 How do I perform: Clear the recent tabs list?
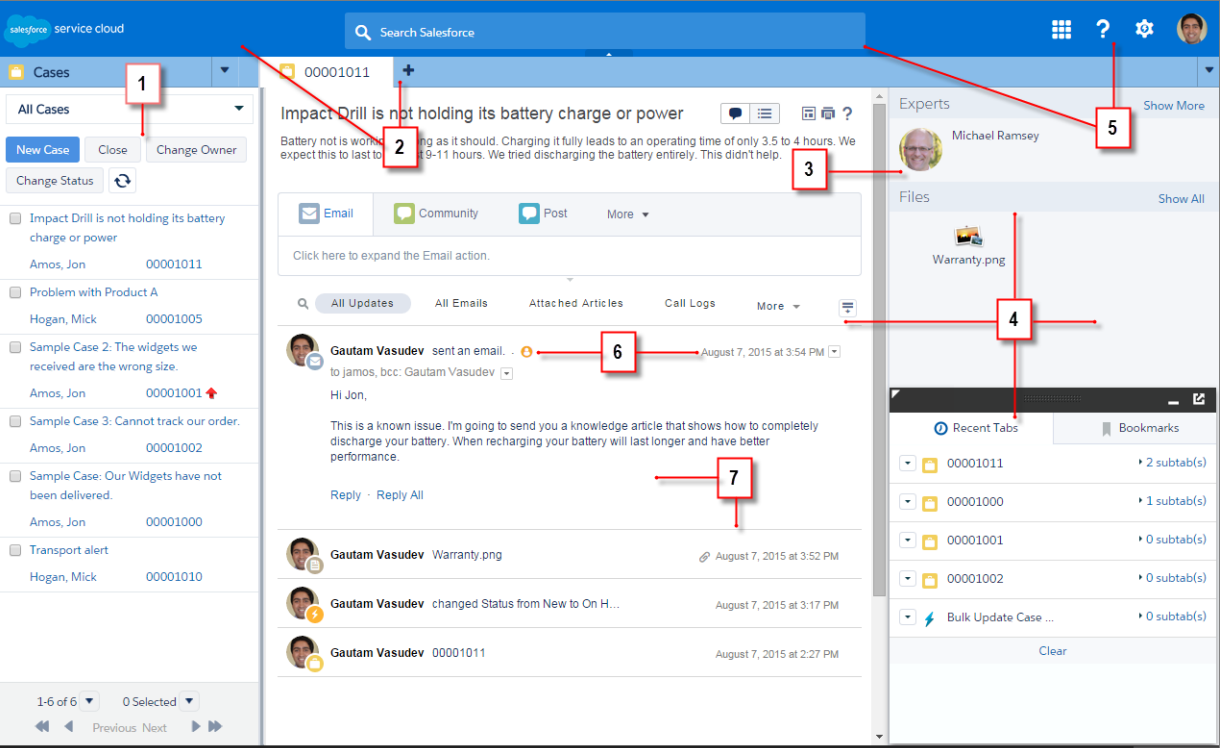pyautogui.click(x=1052, y=651)
